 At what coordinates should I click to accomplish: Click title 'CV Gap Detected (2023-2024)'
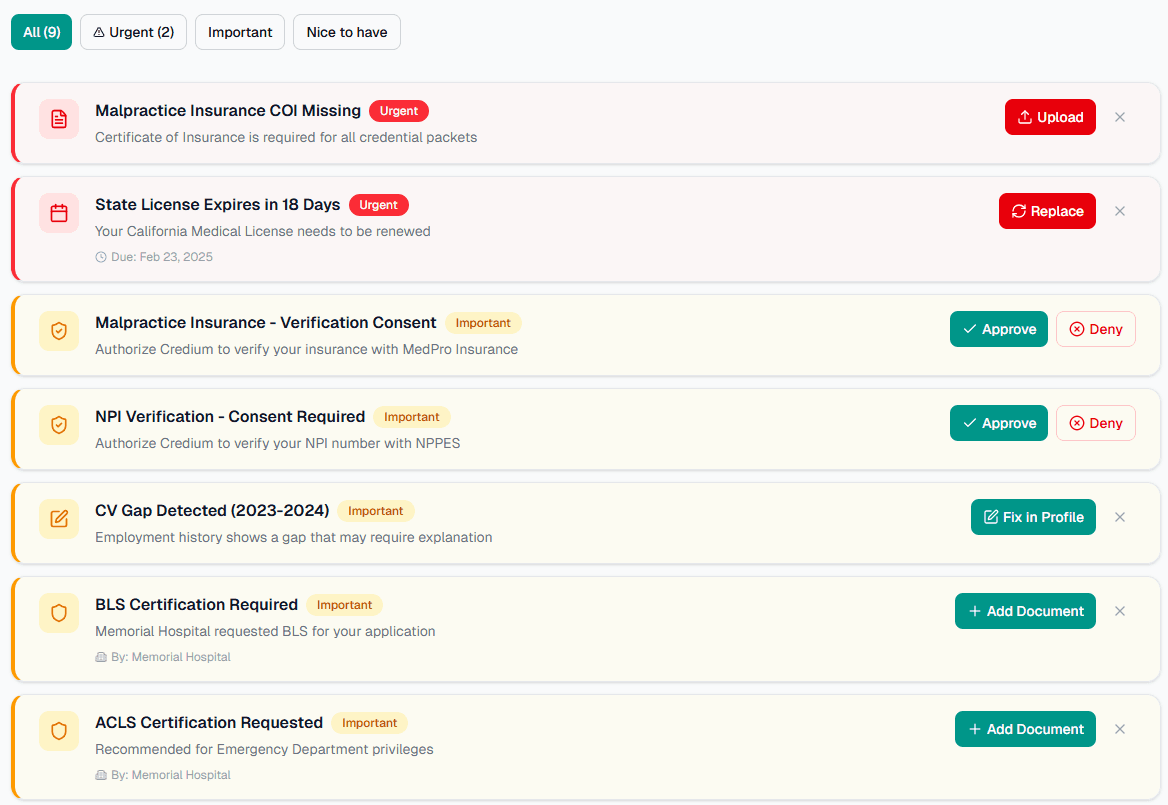tap(212, 510)
